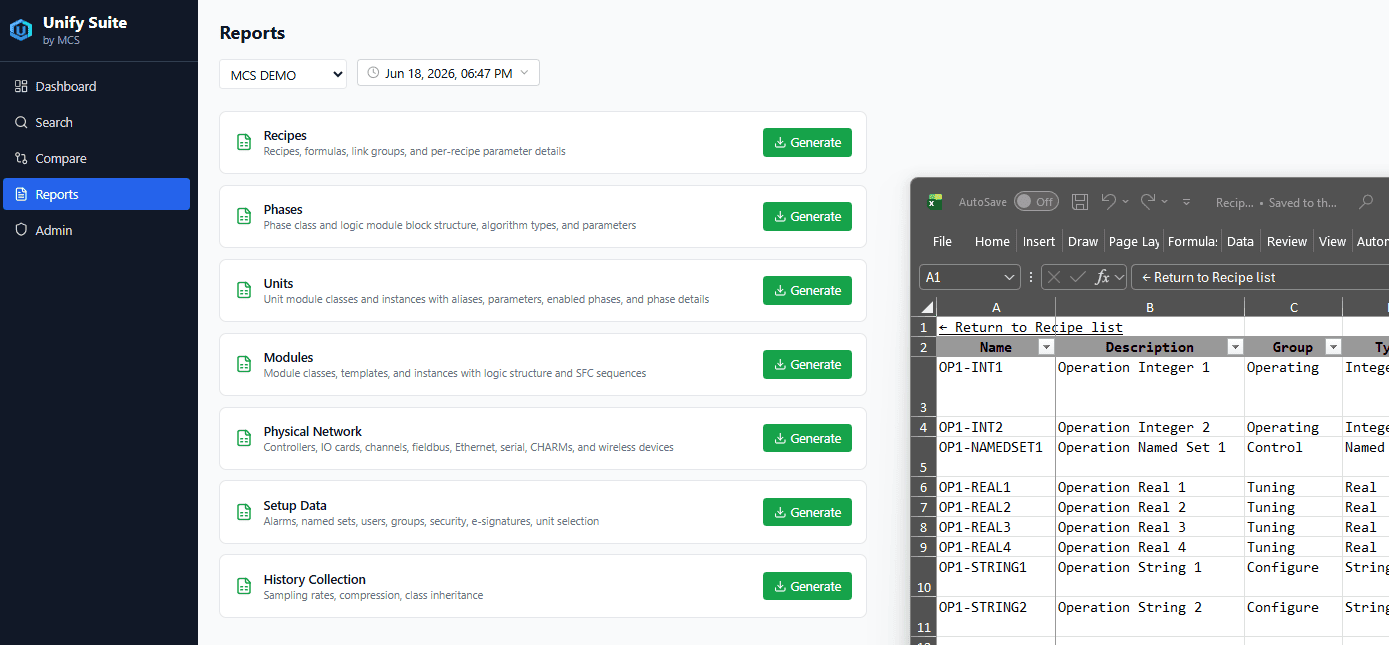Screen dimensions: 1389x645
Task: Click the Physical Network spreadsheet icon
Action: (x=244, y=438)
